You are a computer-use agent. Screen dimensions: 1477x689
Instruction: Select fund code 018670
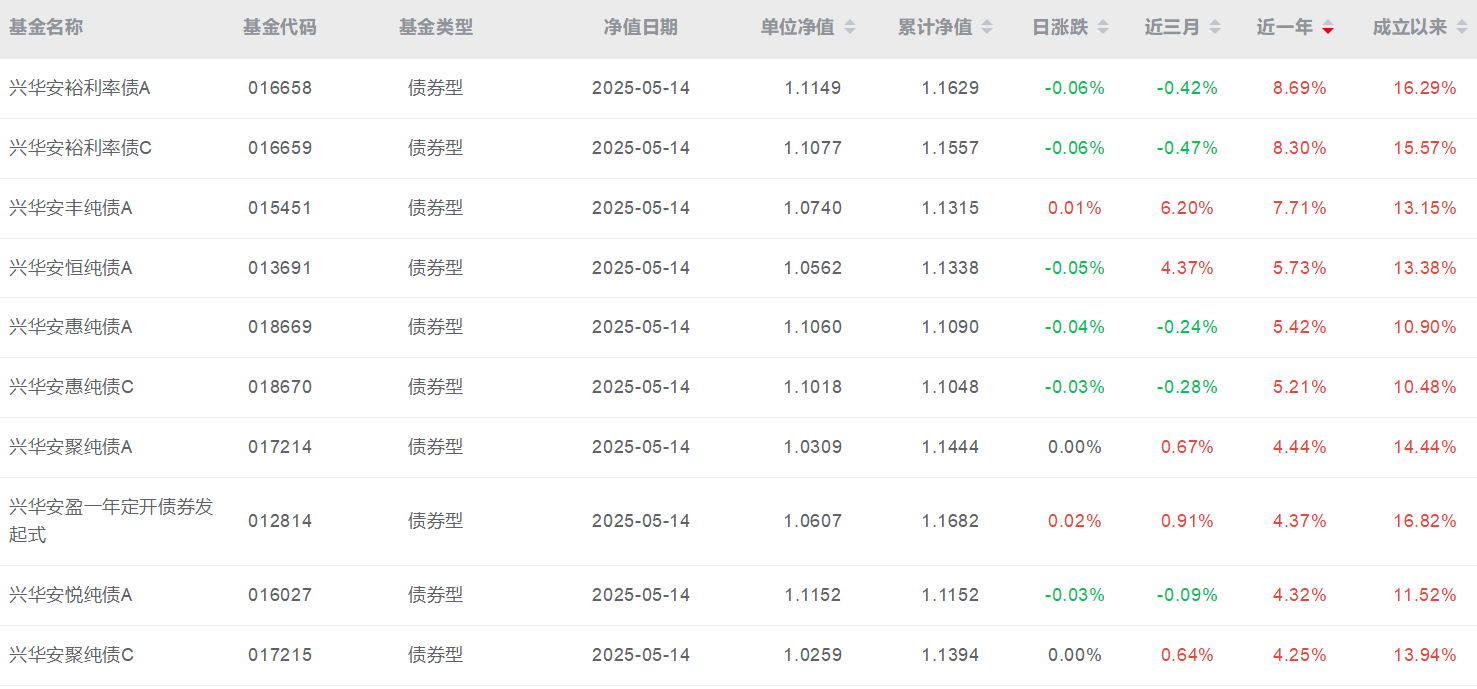click(280, 387)
